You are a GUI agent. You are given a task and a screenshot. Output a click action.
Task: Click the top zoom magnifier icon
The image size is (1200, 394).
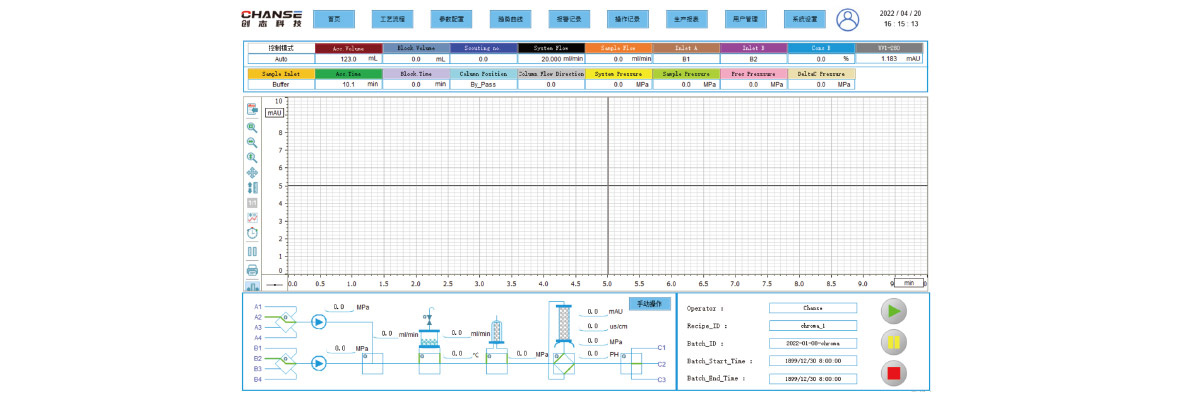tap(252, 127)
